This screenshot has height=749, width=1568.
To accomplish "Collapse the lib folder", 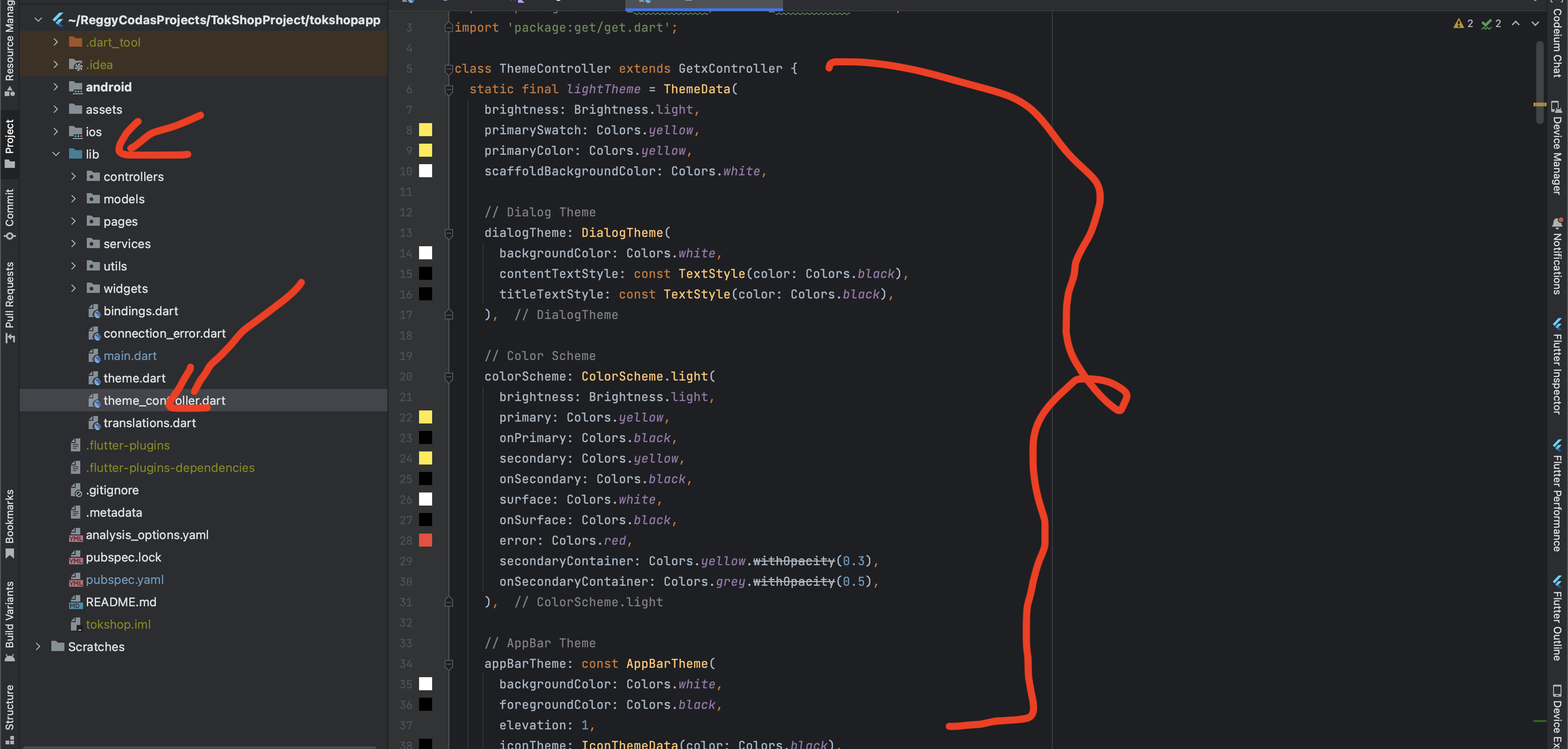I will click(56, 154).
